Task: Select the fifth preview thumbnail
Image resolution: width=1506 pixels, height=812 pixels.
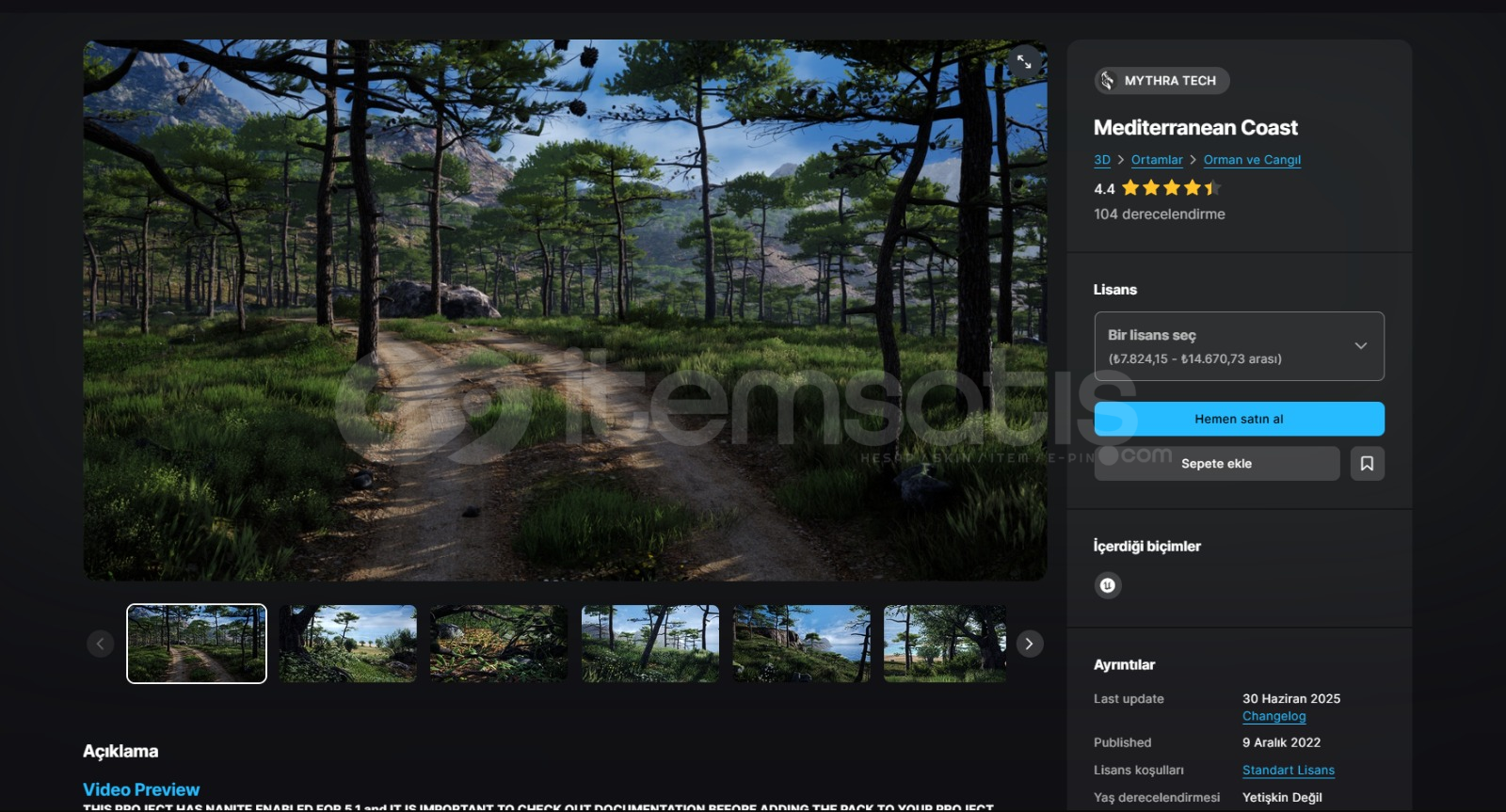Action: [802, 644]
